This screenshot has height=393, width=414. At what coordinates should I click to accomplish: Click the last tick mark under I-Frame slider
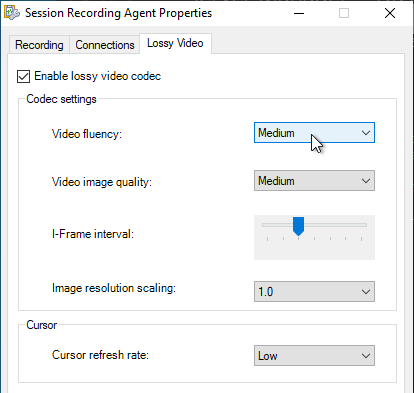(361, 239)
